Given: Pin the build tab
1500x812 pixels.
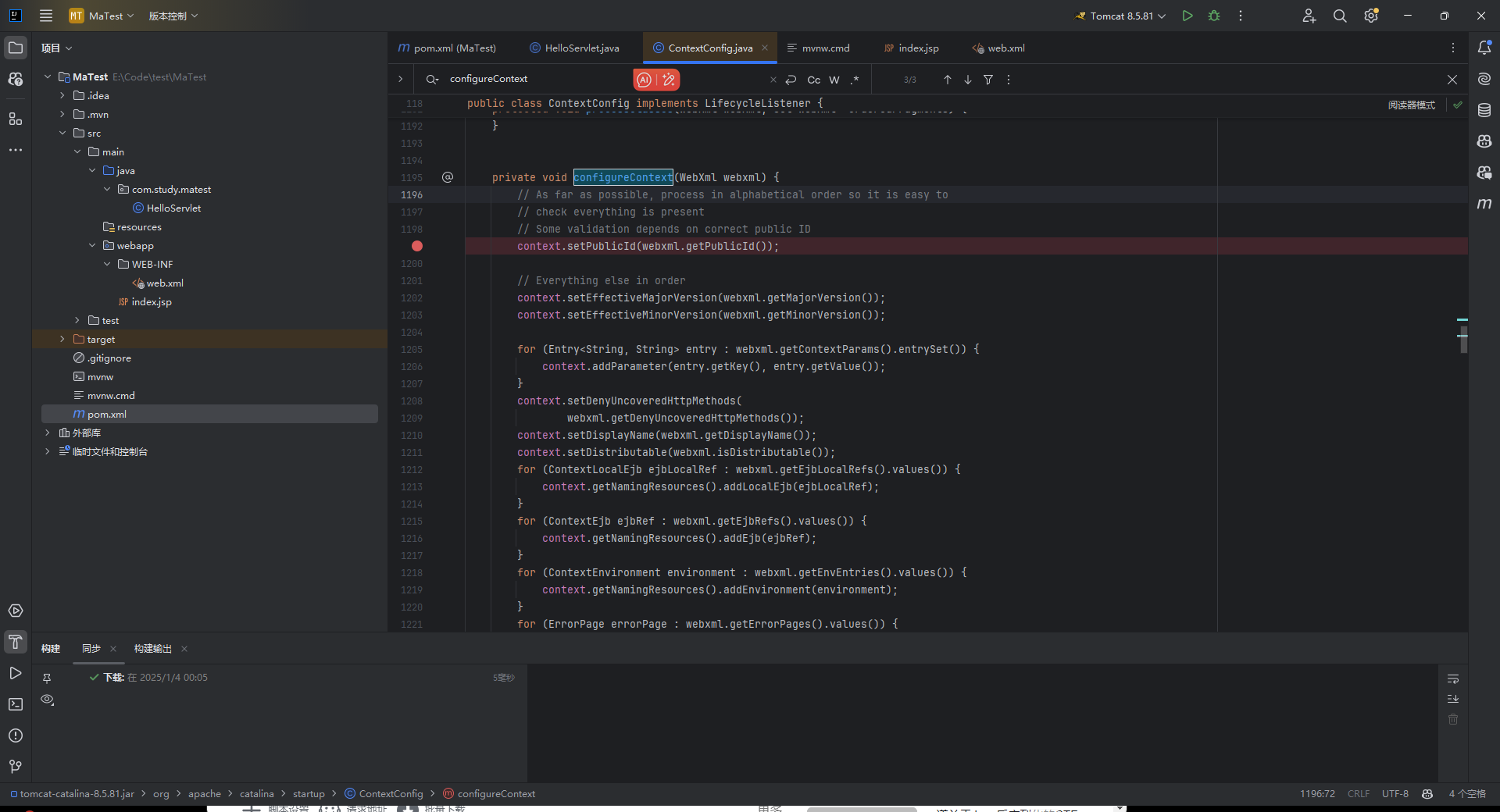Looking at the screenshot, I should pyautogui.click(x=47, y=678).
